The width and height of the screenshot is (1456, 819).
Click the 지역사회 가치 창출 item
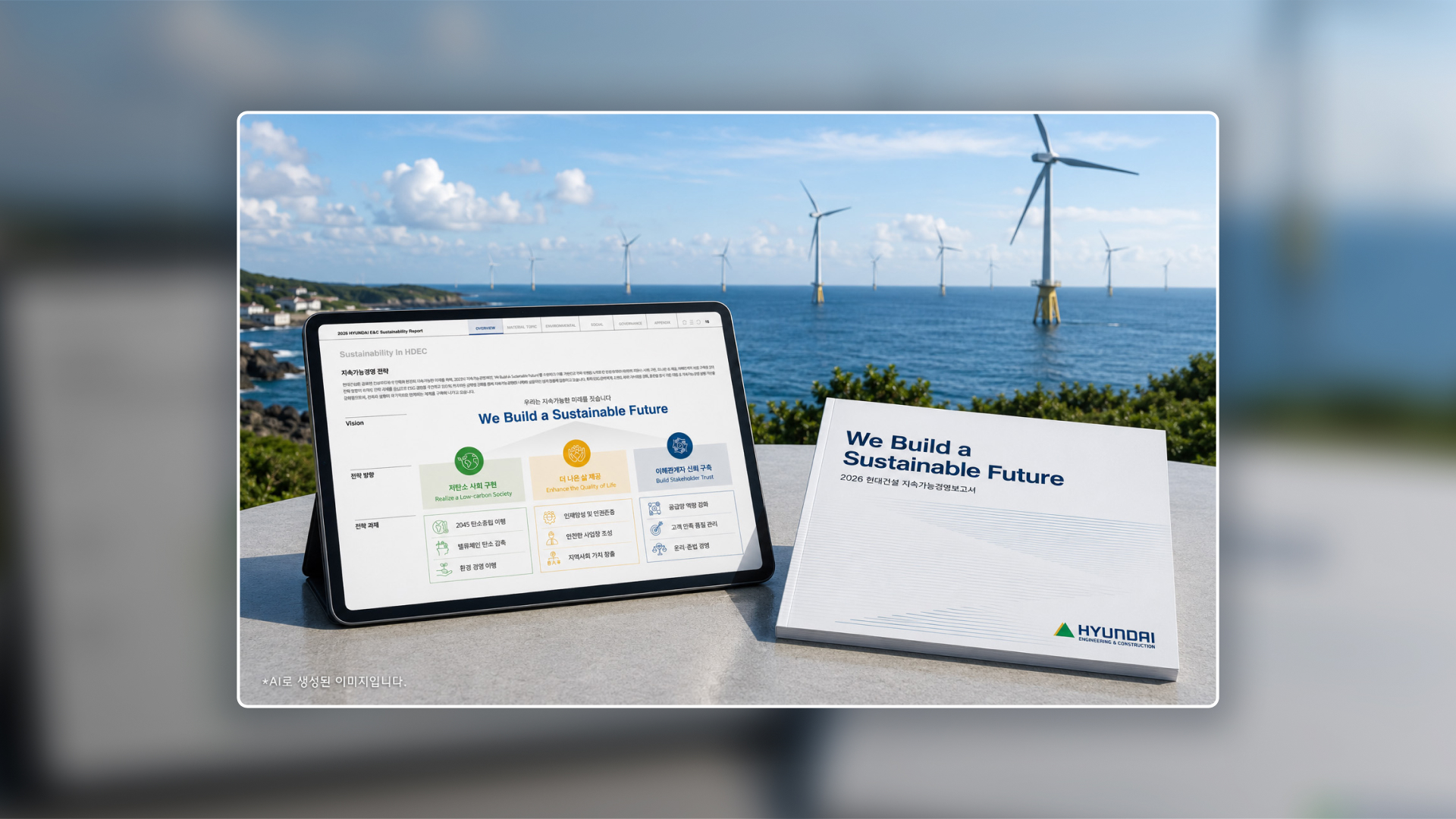[x=591, y=556]
